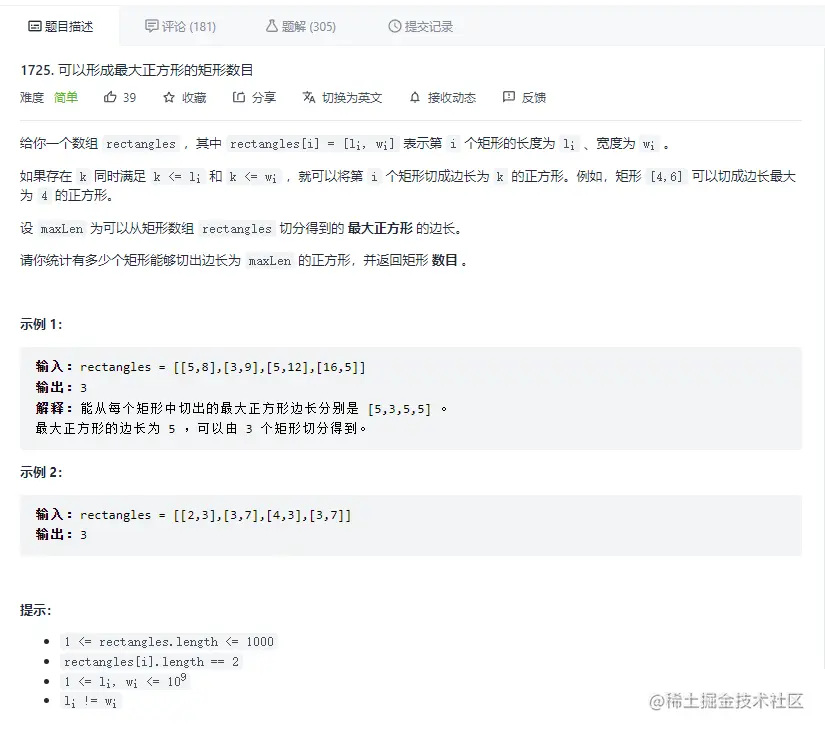Screen dimensions: 825x732
Task: Click constraint rectangles.length <= 1000
Action: (169, 641)
